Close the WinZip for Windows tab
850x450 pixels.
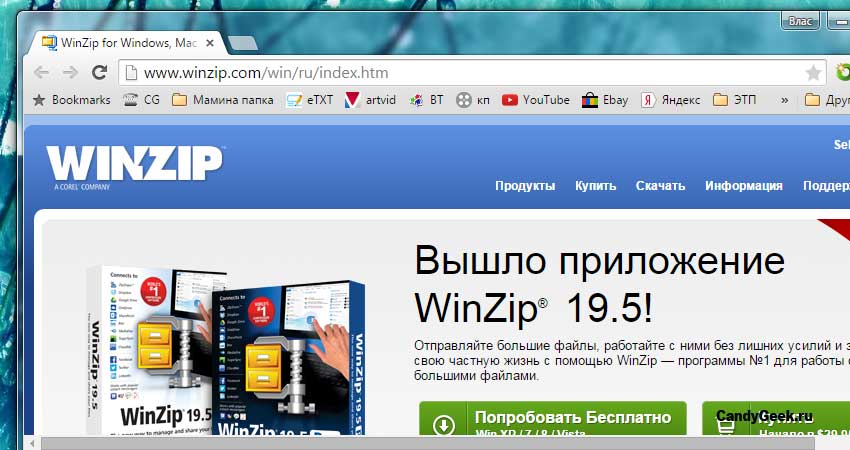[210, 43]
